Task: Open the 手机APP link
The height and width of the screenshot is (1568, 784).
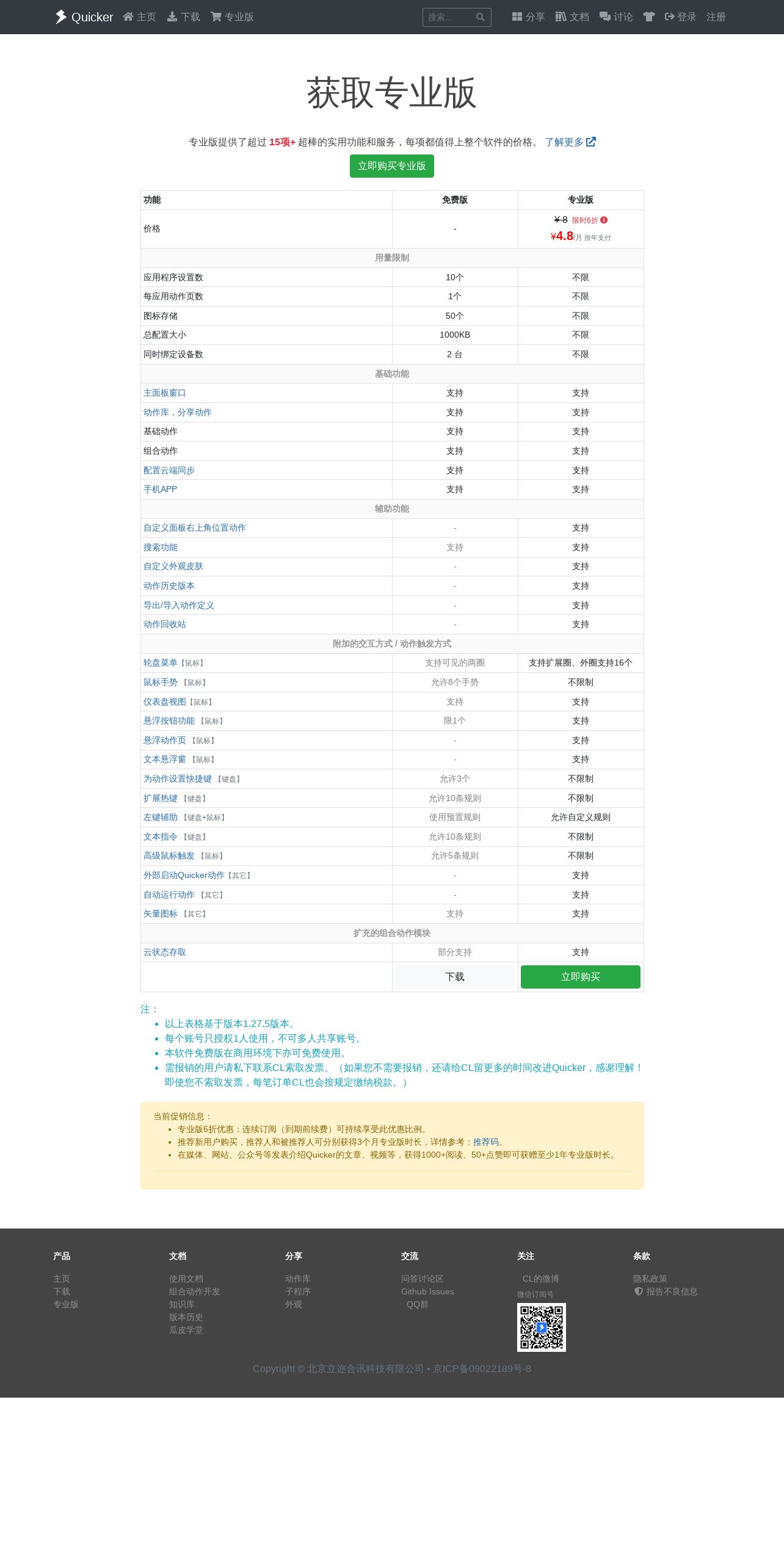Action: coord(160,490)
